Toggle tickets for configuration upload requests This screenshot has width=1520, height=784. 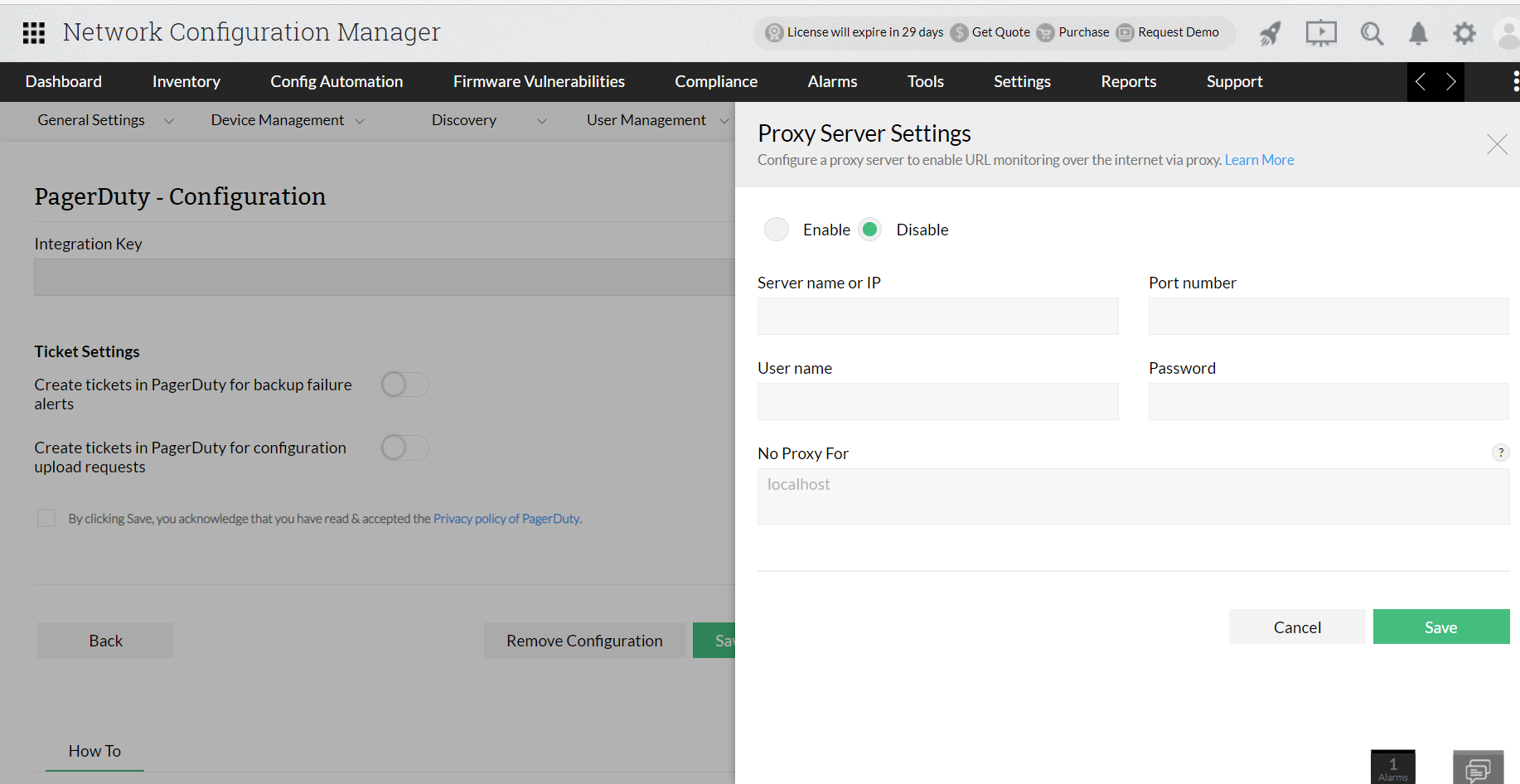pyautogui.click(x=404, y=448)
